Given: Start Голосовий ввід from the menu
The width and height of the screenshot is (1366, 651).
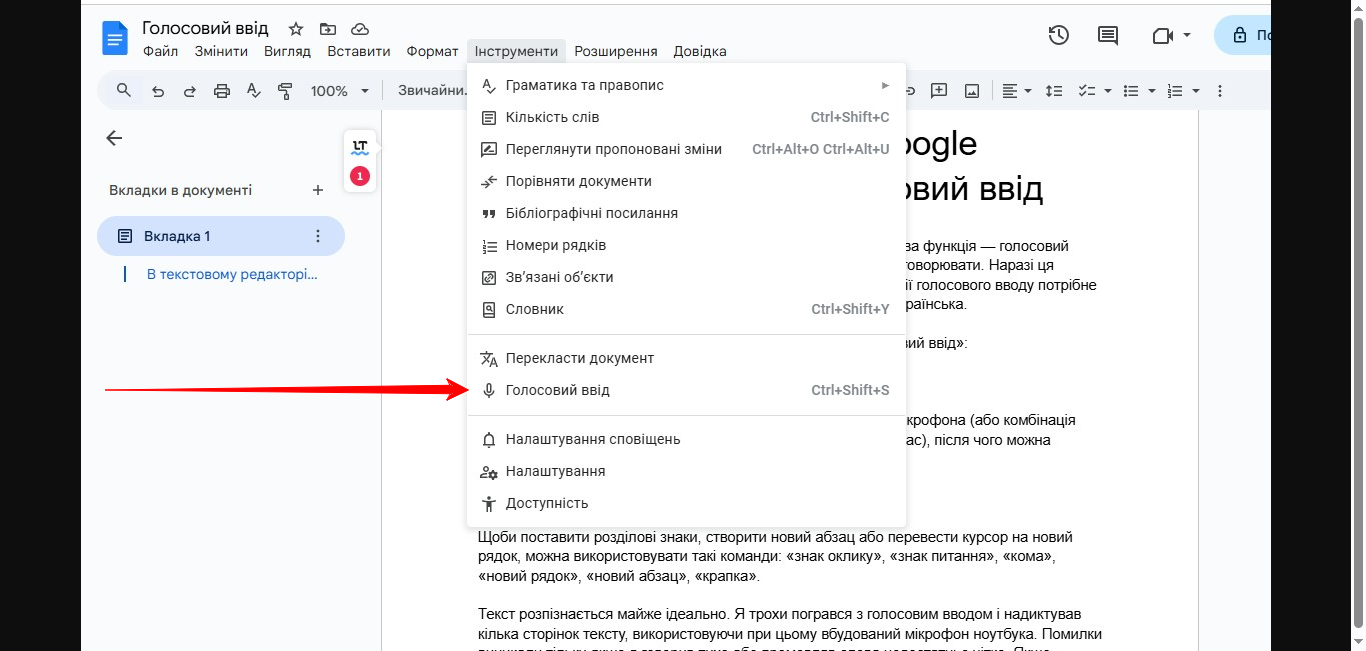Looking at the screenshot, I should 686,390.
